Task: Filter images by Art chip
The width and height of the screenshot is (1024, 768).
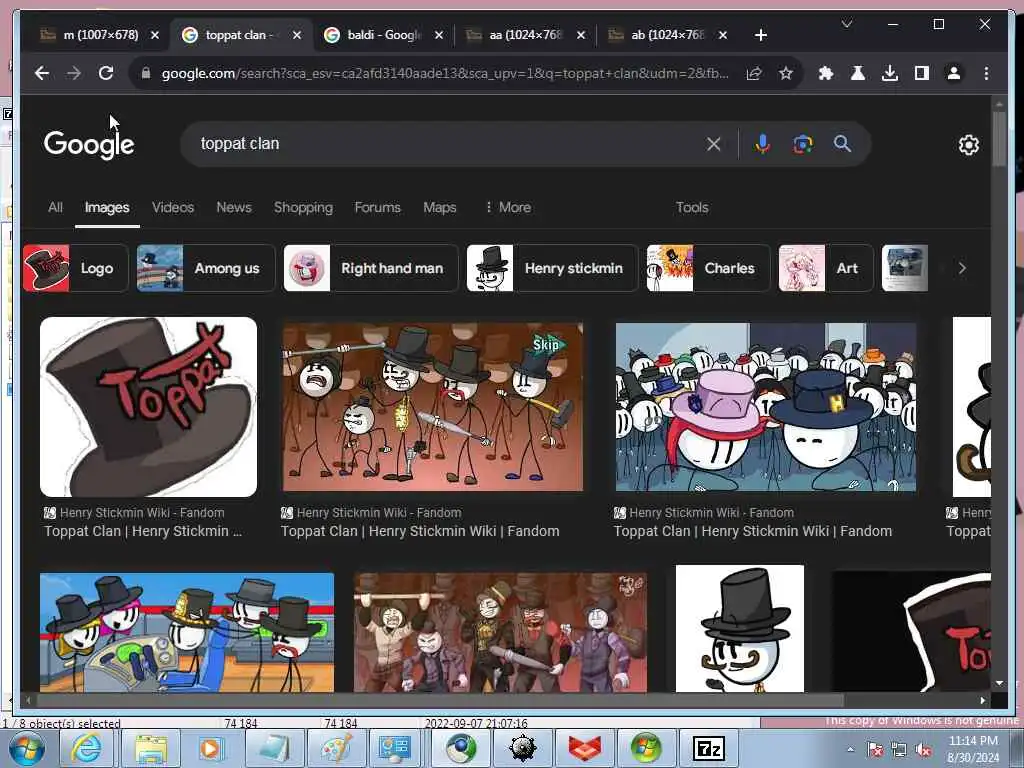Action: [x=826, y=268]
